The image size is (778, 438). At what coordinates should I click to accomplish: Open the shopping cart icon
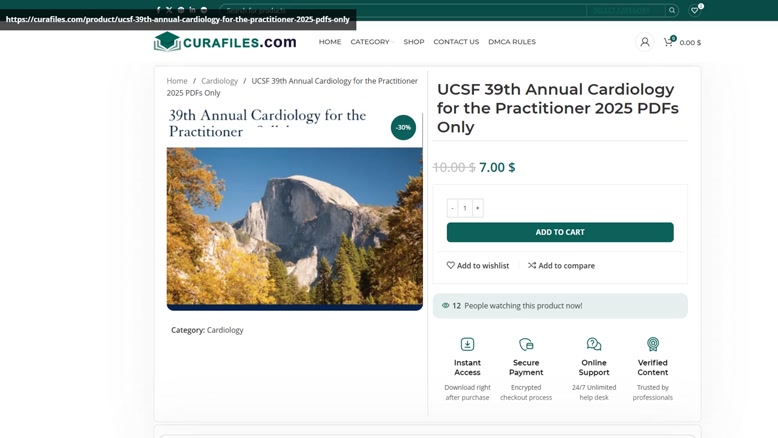coord(668,42)
